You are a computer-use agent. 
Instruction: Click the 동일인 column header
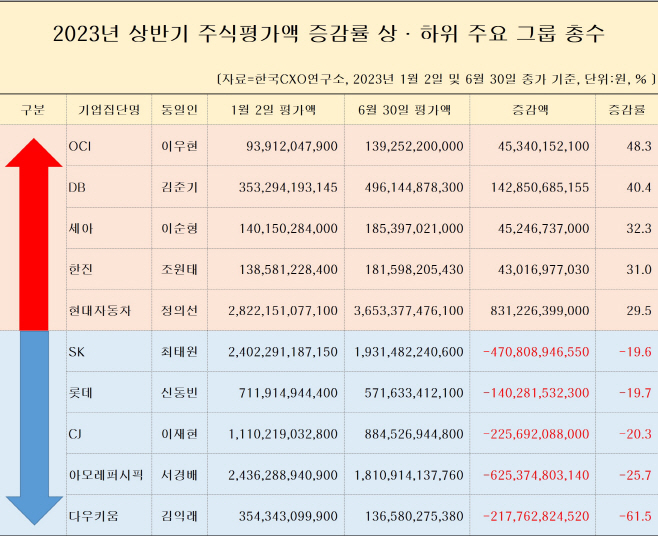coord(179,110)
